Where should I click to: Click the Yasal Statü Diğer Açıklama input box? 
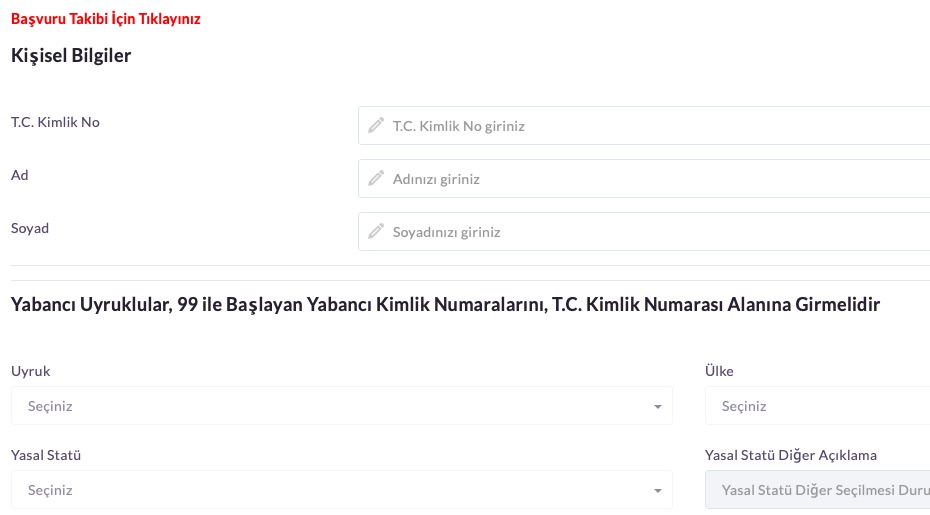click(815, 490)
